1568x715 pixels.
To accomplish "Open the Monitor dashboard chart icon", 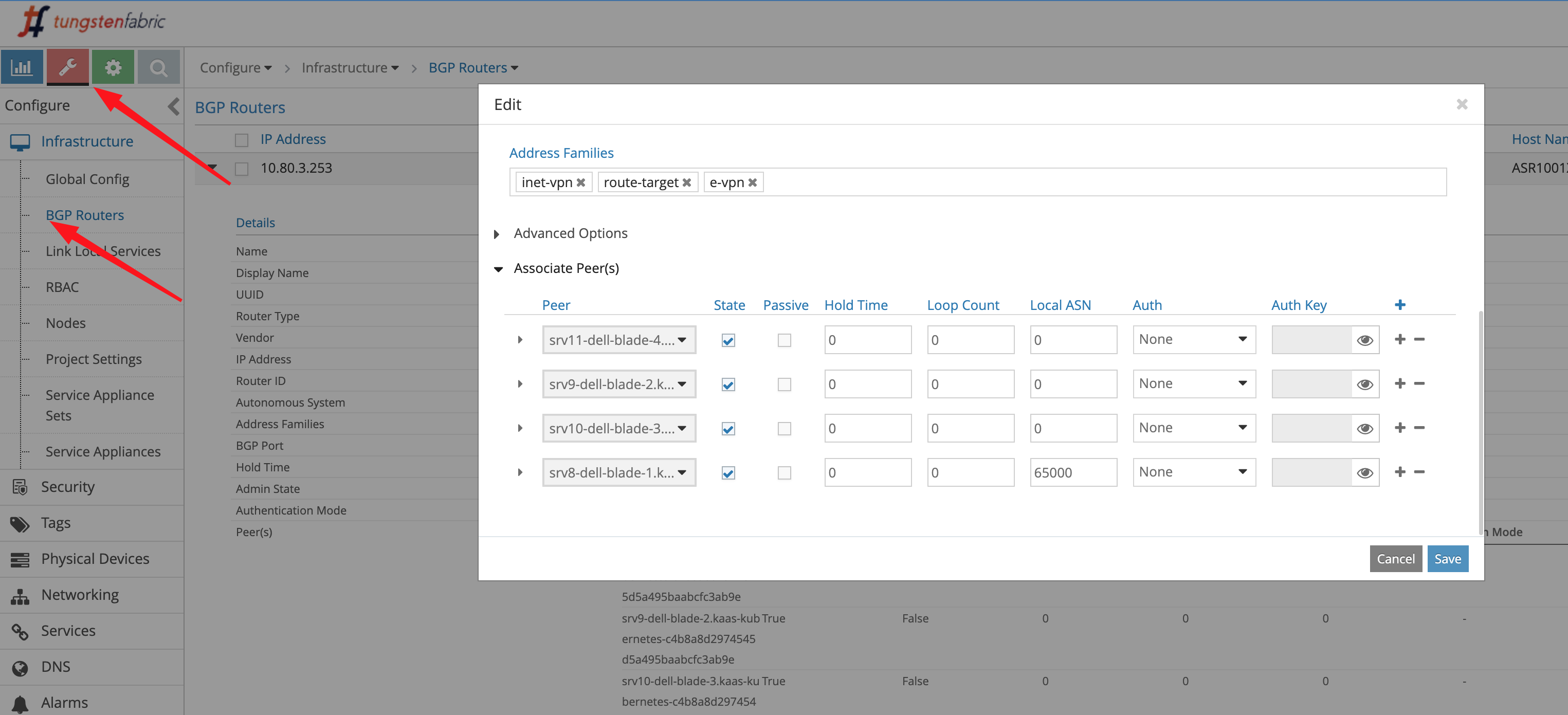I will click(x=22, y=67).
